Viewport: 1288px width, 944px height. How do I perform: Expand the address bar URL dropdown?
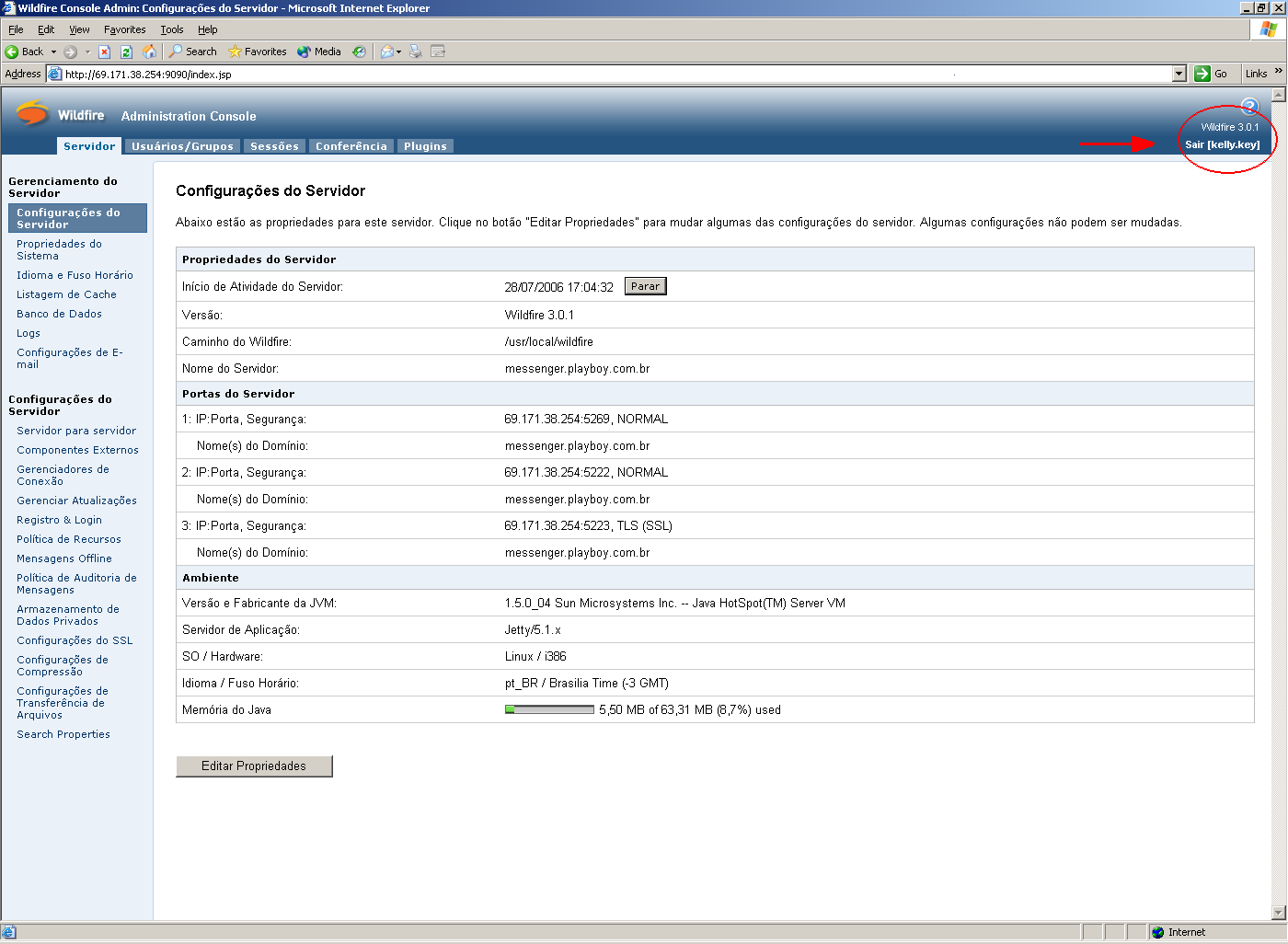pos(1179,74)
